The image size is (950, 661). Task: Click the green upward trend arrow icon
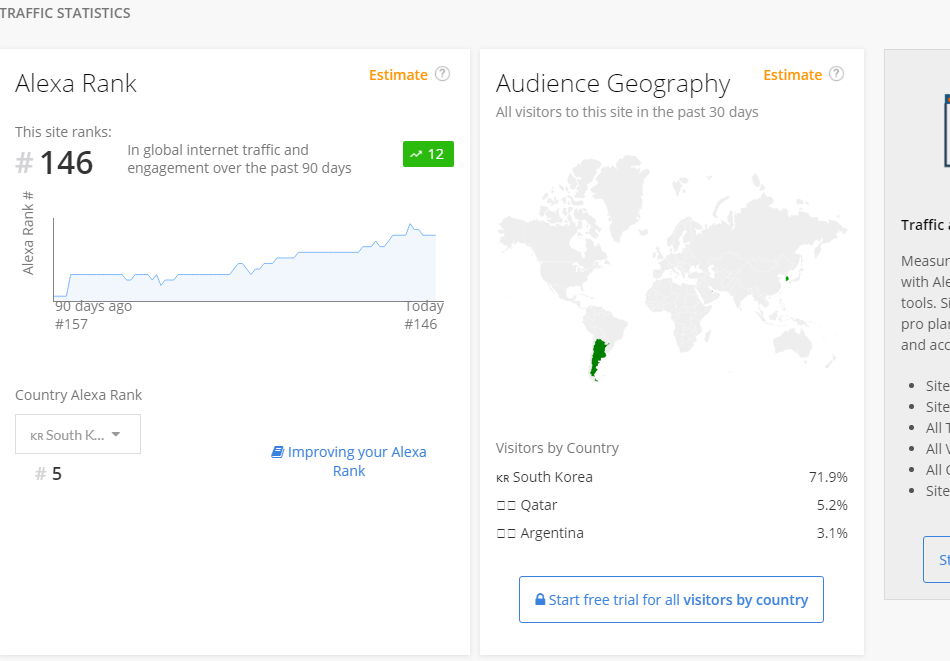(x=416, y=154)
